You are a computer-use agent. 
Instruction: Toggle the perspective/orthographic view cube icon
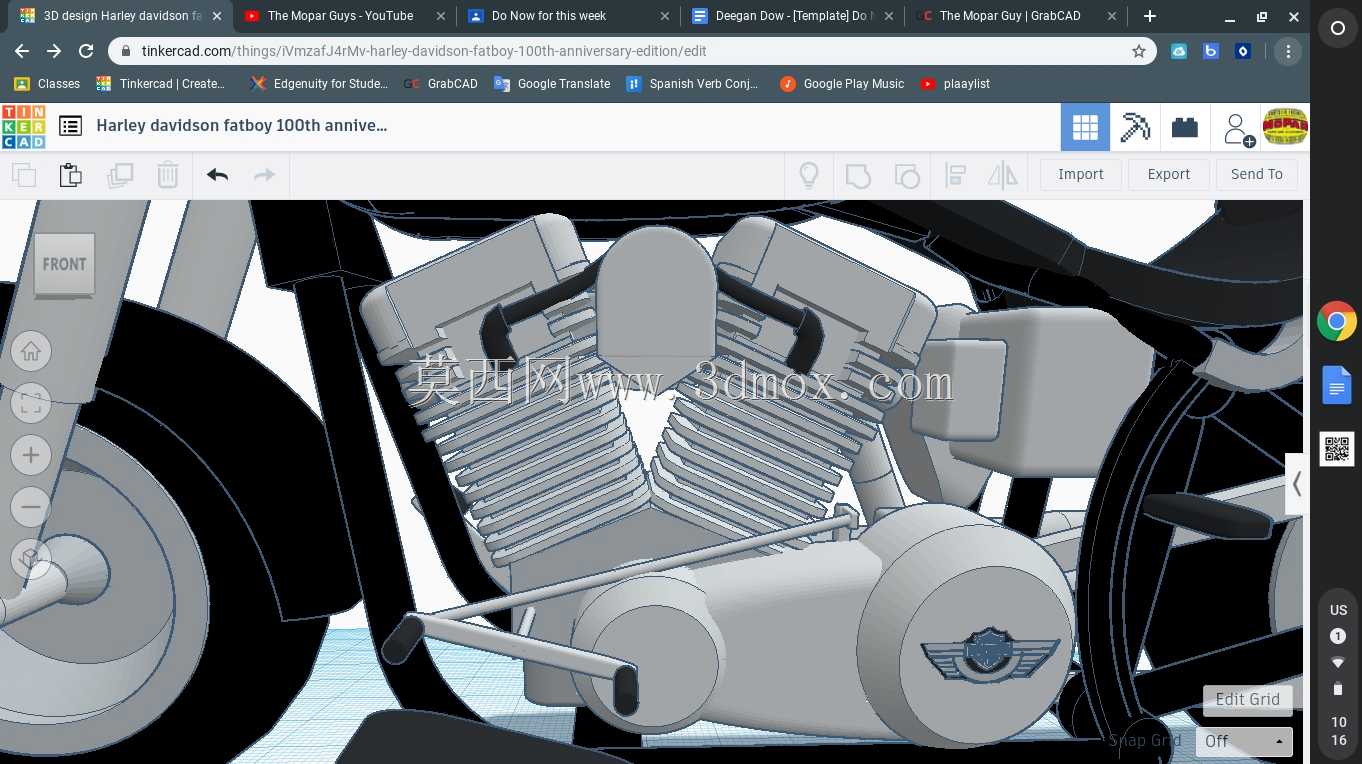(x=31, y=558)
